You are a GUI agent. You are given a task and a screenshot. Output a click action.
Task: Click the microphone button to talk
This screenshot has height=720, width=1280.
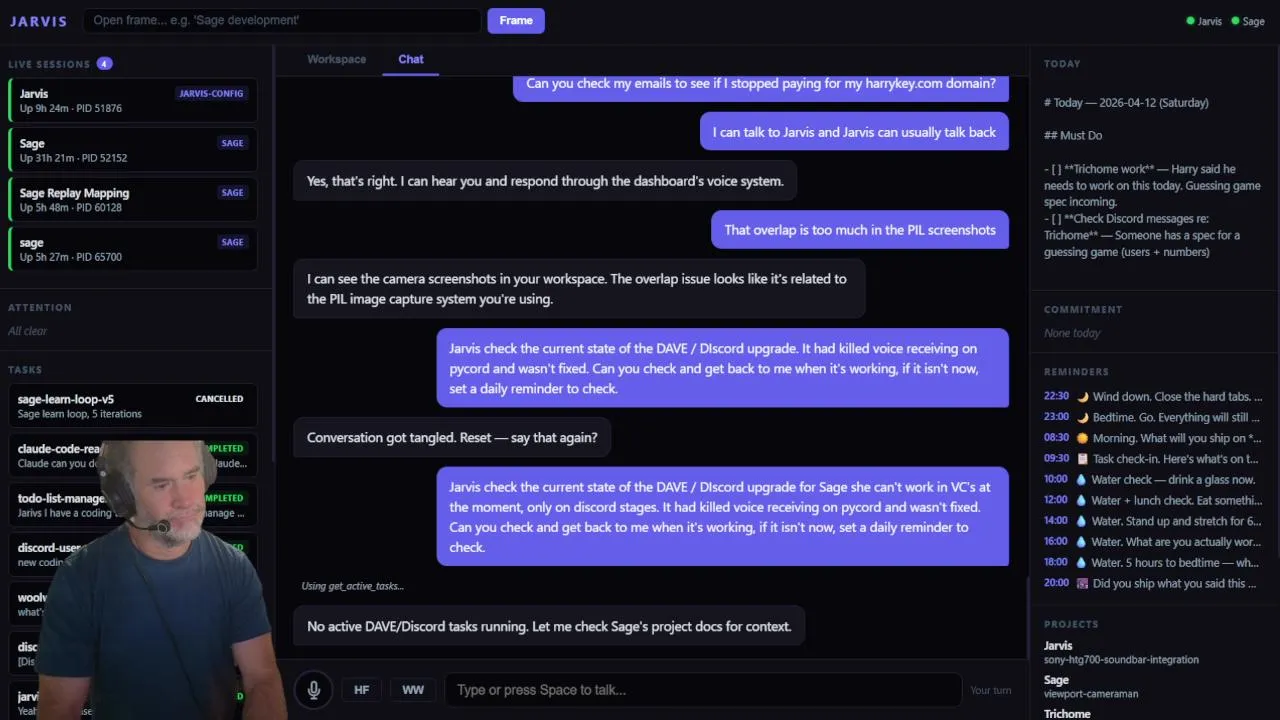tap(314, 689)
